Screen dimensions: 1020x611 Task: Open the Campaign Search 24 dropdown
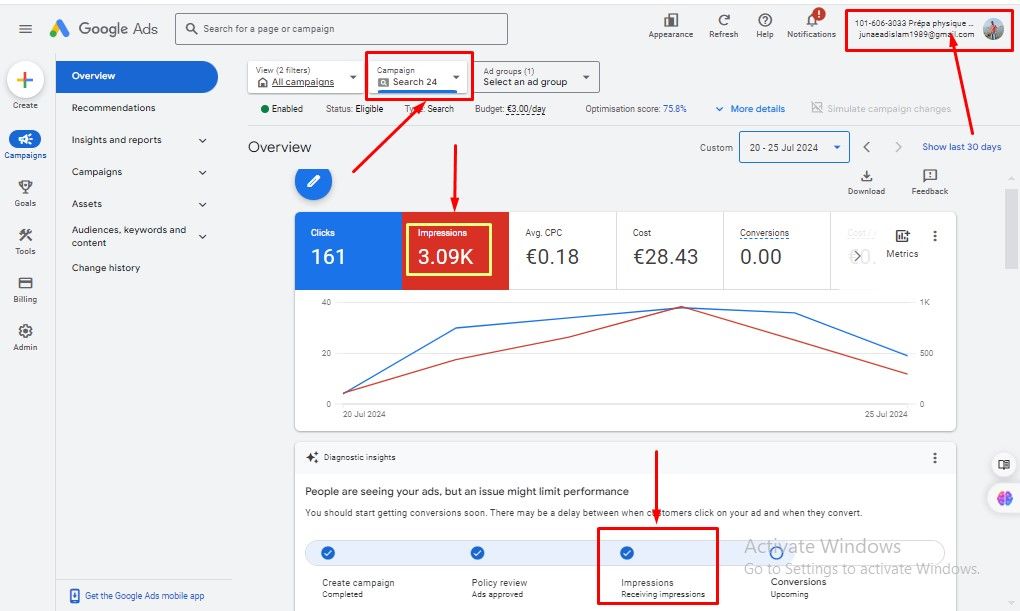click(419, 77)
